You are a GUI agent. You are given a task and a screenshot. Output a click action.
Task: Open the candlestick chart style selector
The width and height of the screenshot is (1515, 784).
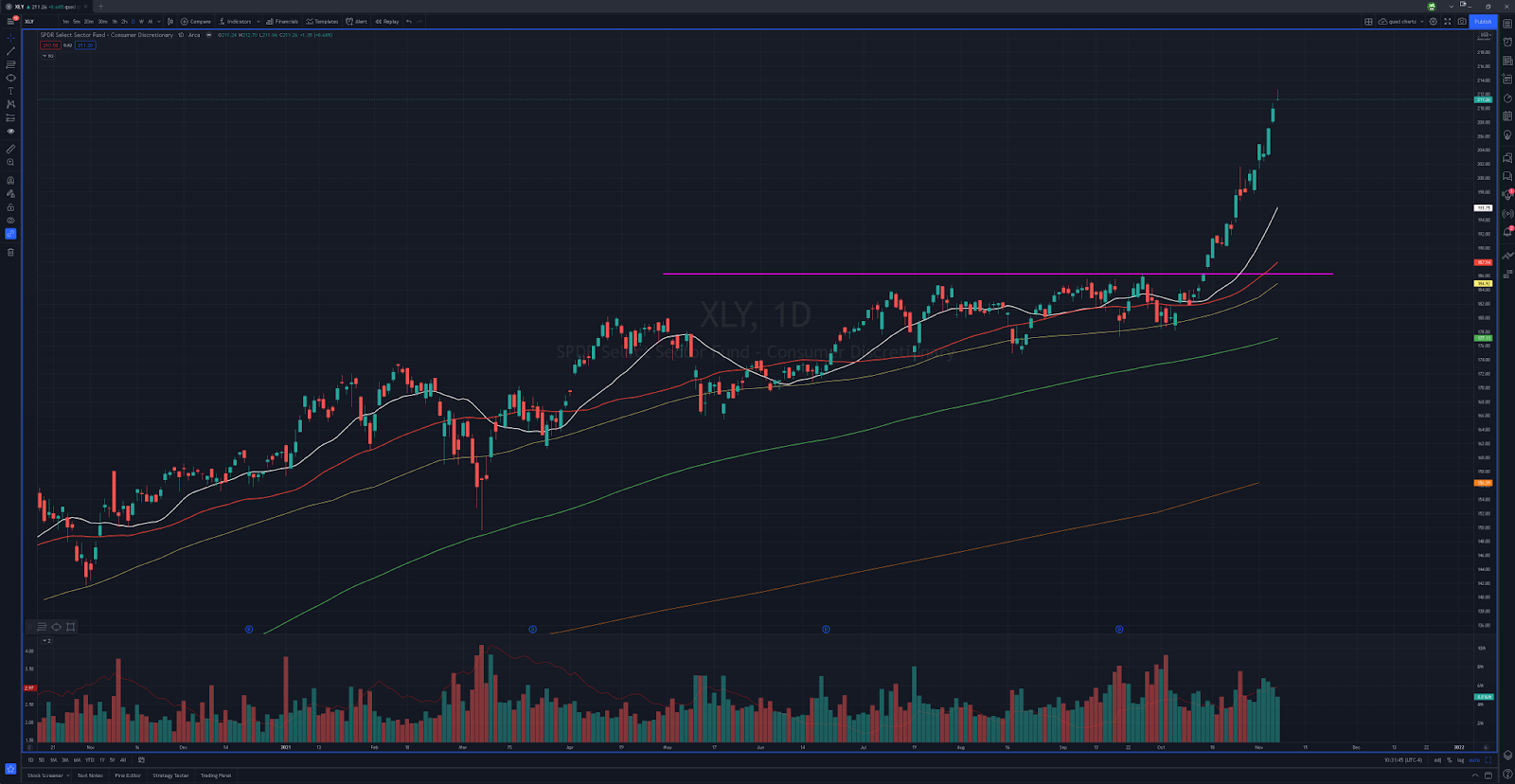coord(170,21)
